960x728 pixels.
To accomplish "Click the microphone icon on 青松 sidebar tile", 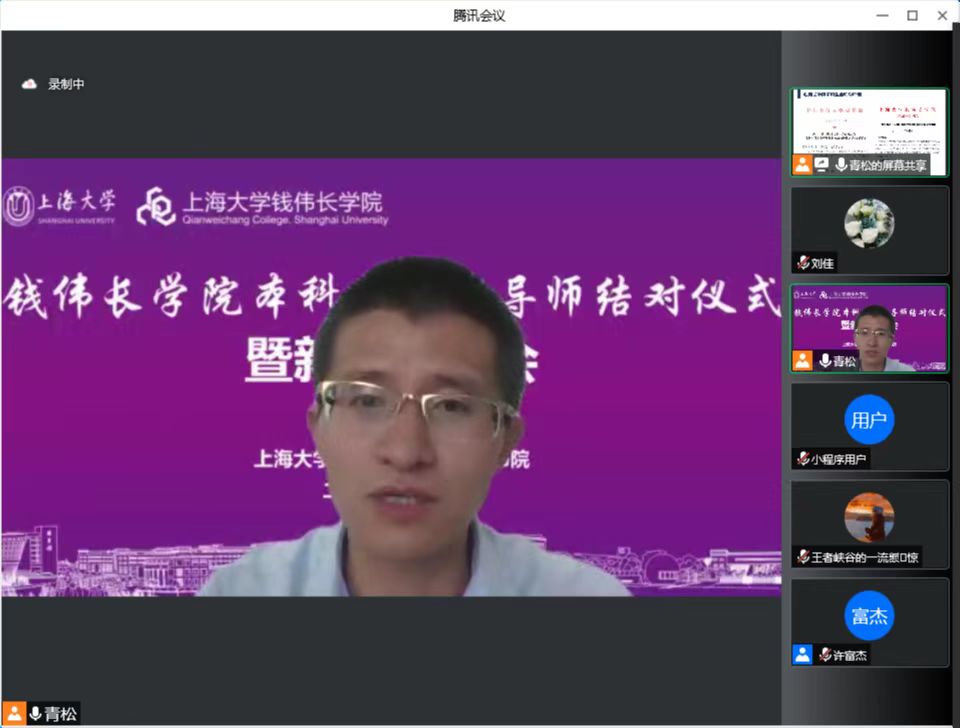I will pyautogui.click(x=825, y=361).
